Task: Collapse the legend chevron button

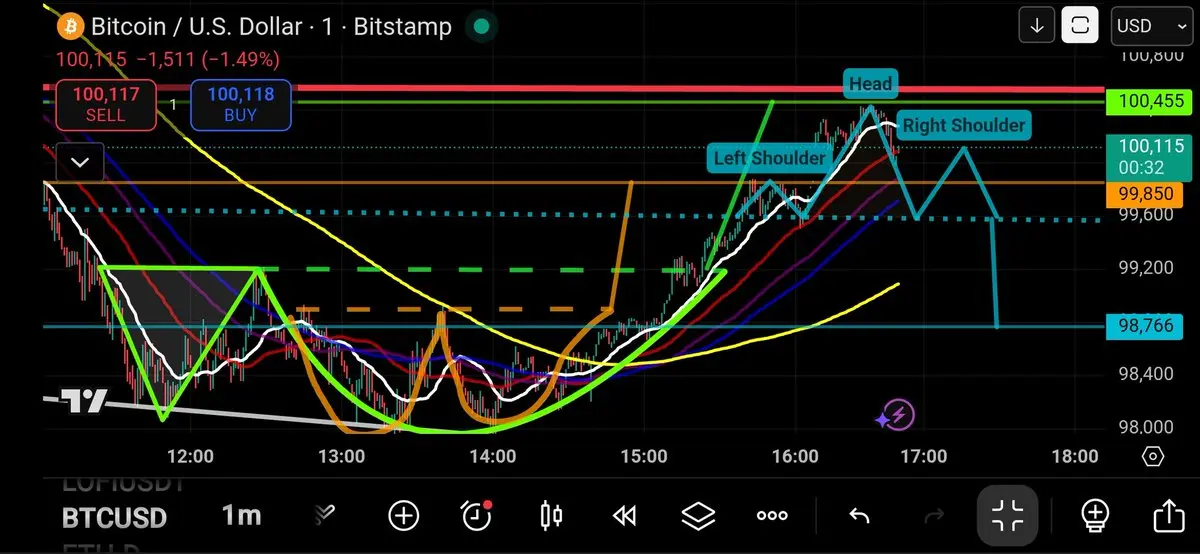Action: pos(80,162)
